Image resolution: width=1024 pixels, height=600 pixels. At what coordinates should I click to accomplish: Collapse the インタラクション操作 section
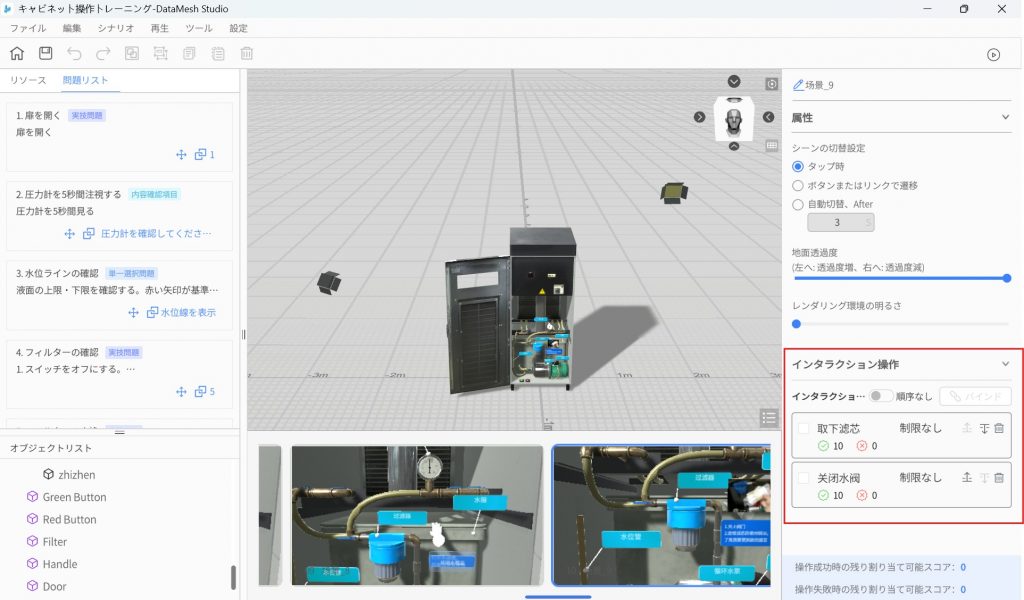pos(1005,364)
